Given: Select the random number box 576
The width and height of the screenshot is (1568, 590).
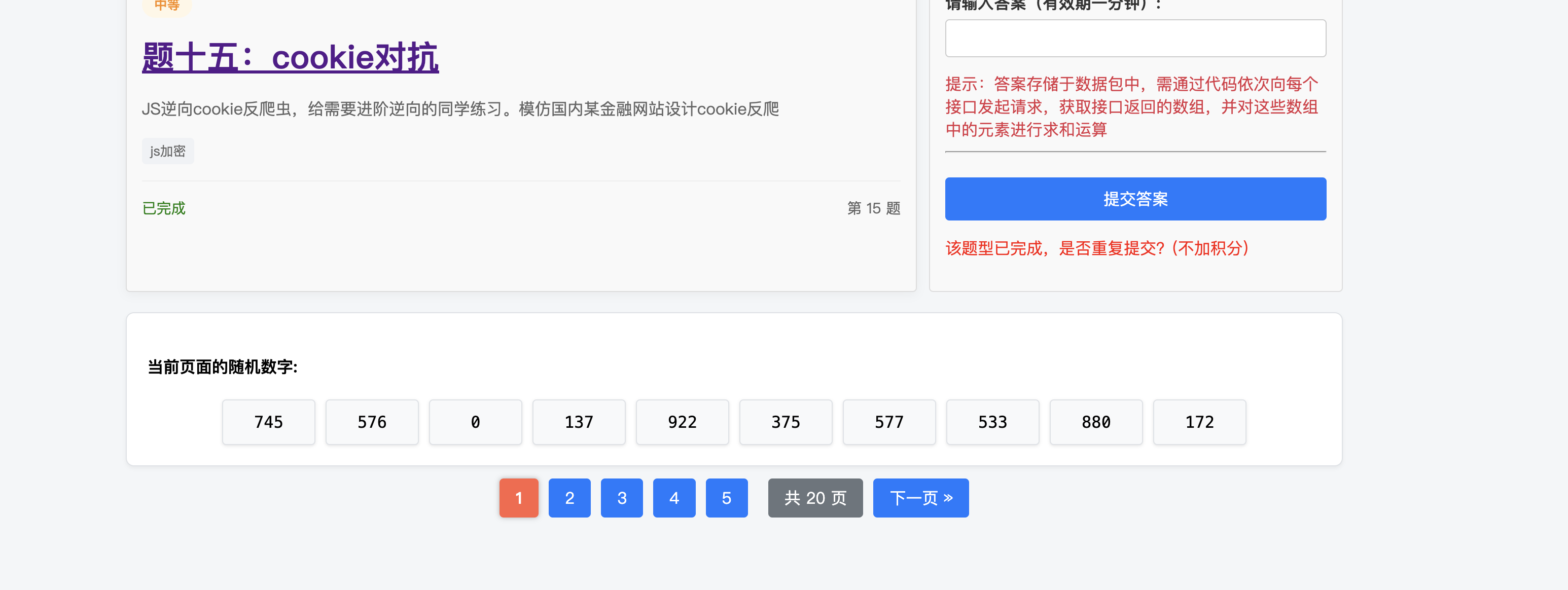Looking at the screenshot, I should [x=372, y=422].
